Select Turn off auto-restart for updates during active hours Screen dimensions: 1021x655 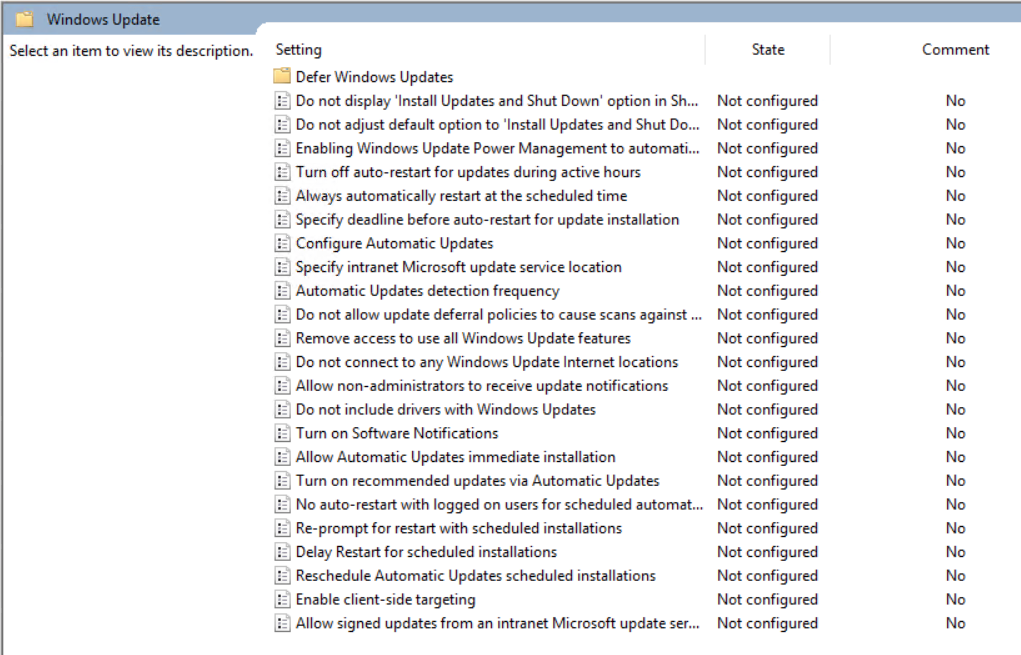pos(468,172)
